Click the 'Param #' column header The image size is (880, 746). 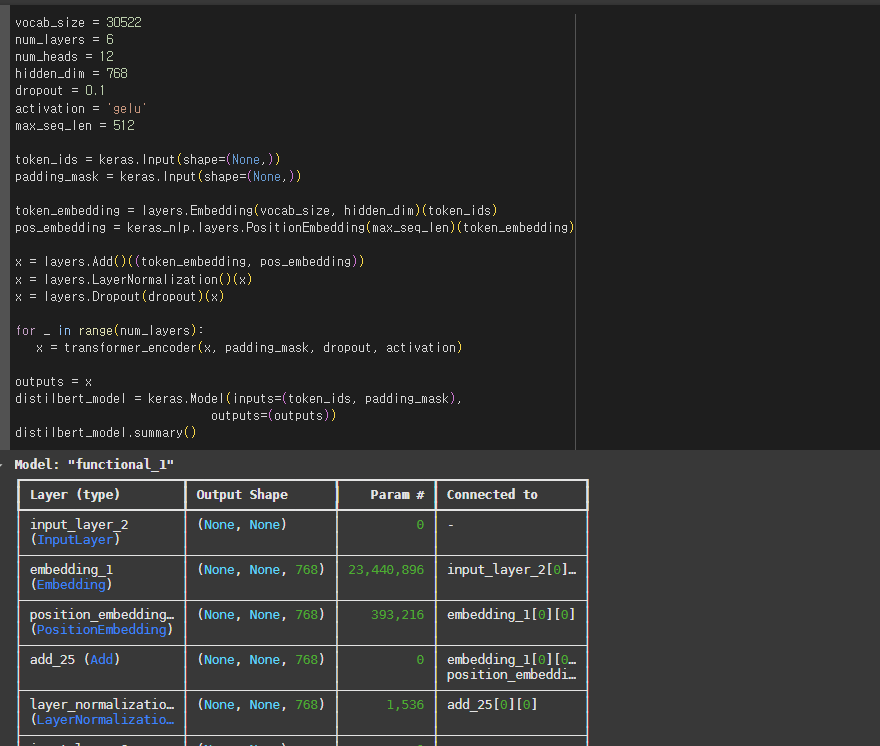397,495
